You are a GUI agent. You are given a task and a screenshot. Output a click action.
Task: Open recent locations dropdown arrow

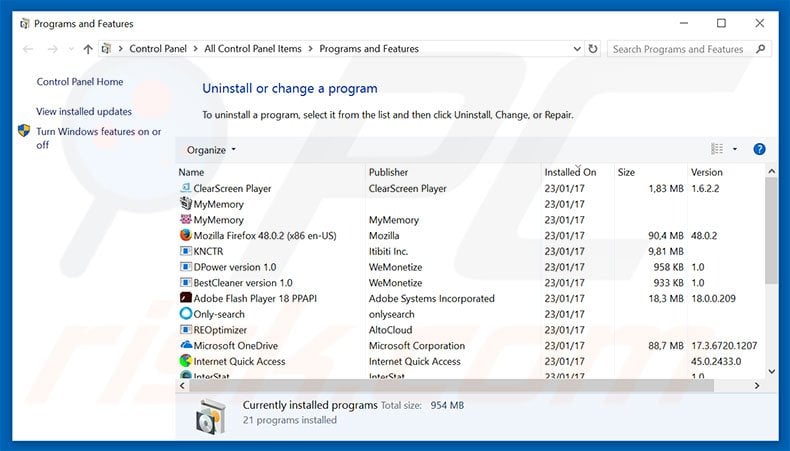click(x=71, y=49)
